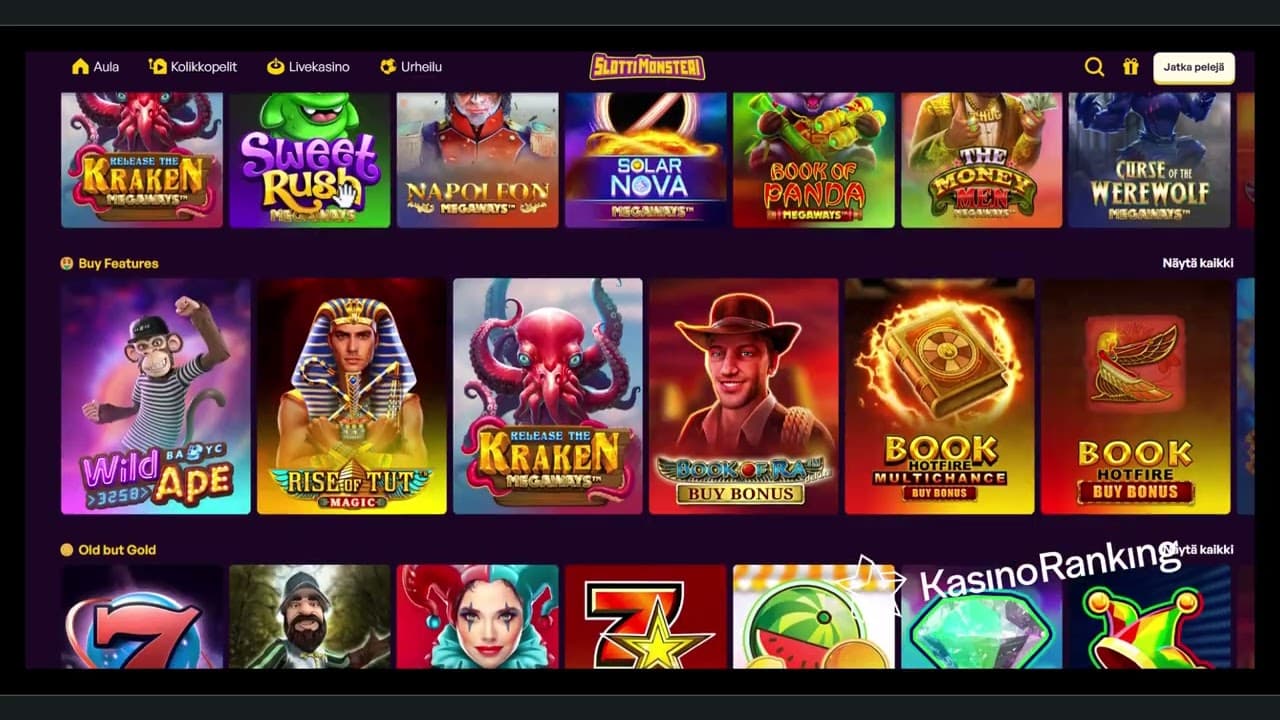Screen dimensions: 1280x720
Task: Show all Buy Features games via Näytä kaikki
Action: pyautogui.click(x=1198, y=263)
